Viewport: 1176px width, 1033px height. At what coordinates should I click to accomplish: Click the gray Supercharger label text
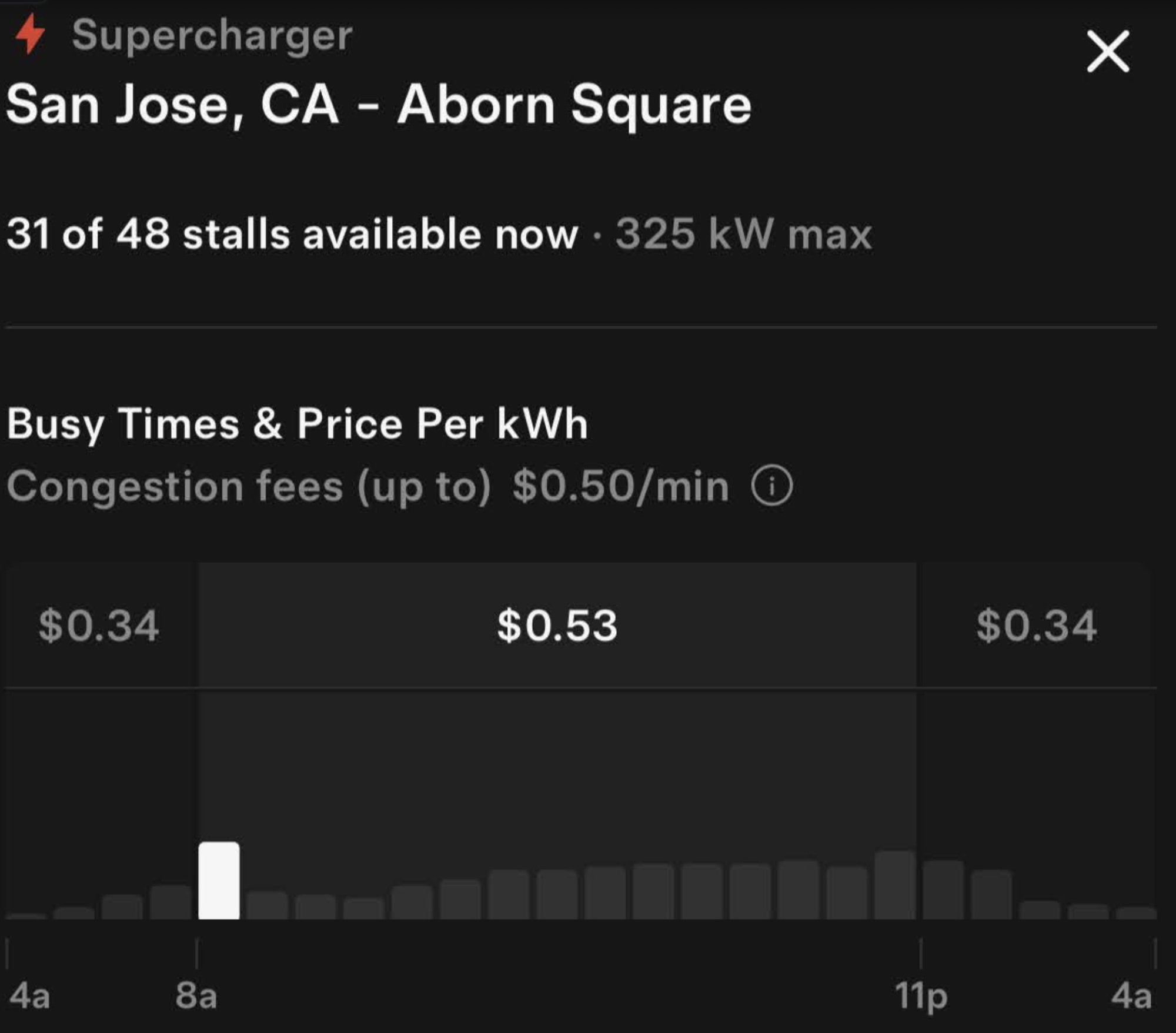click(212, 35)
